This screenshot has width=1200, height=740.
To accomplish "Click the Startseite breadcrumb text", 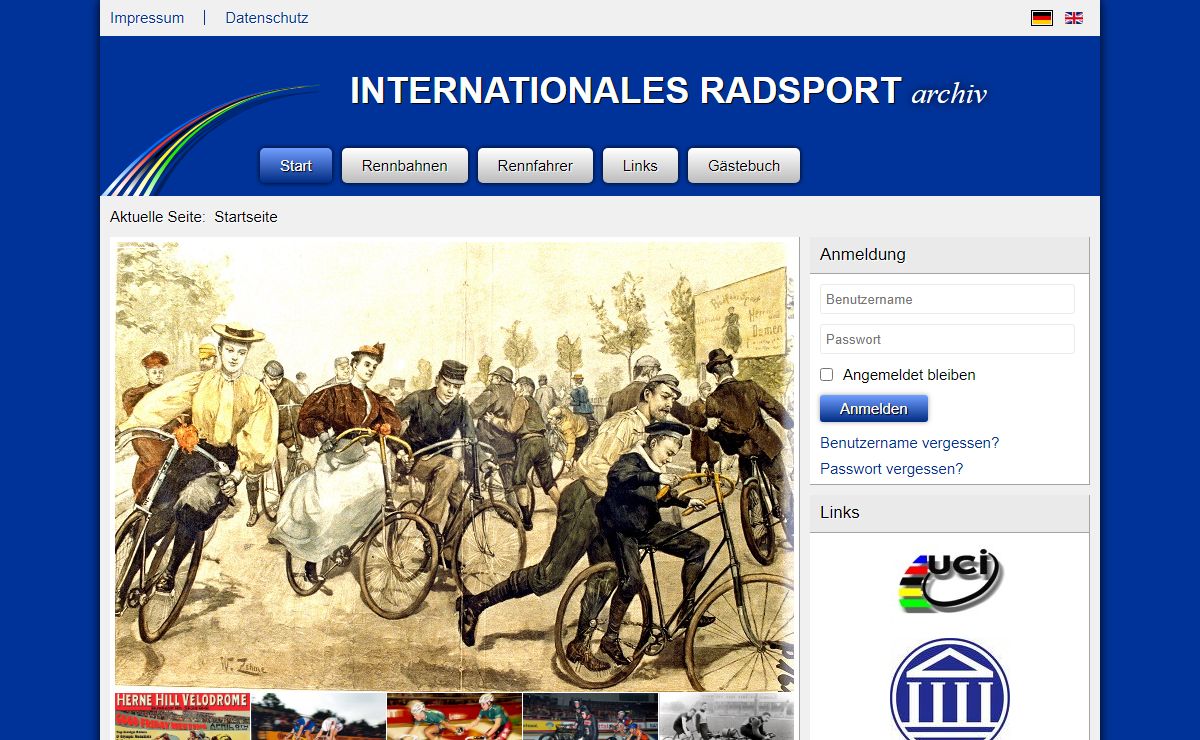I will tap(246, 217).
